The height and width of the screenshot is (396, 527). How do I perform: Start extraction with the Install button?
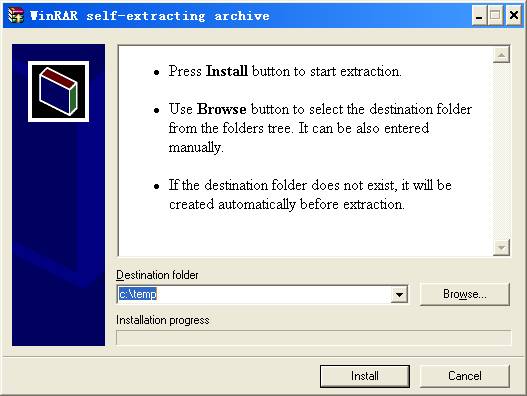(365, 376)
